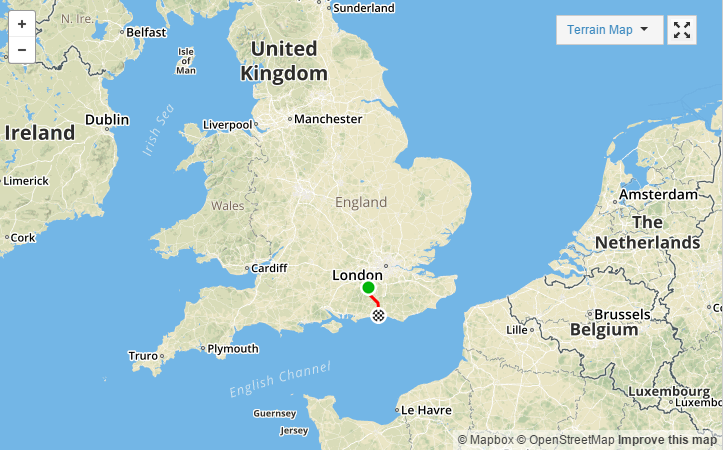Open the Terrain Map dropdown

pos(609,30)
